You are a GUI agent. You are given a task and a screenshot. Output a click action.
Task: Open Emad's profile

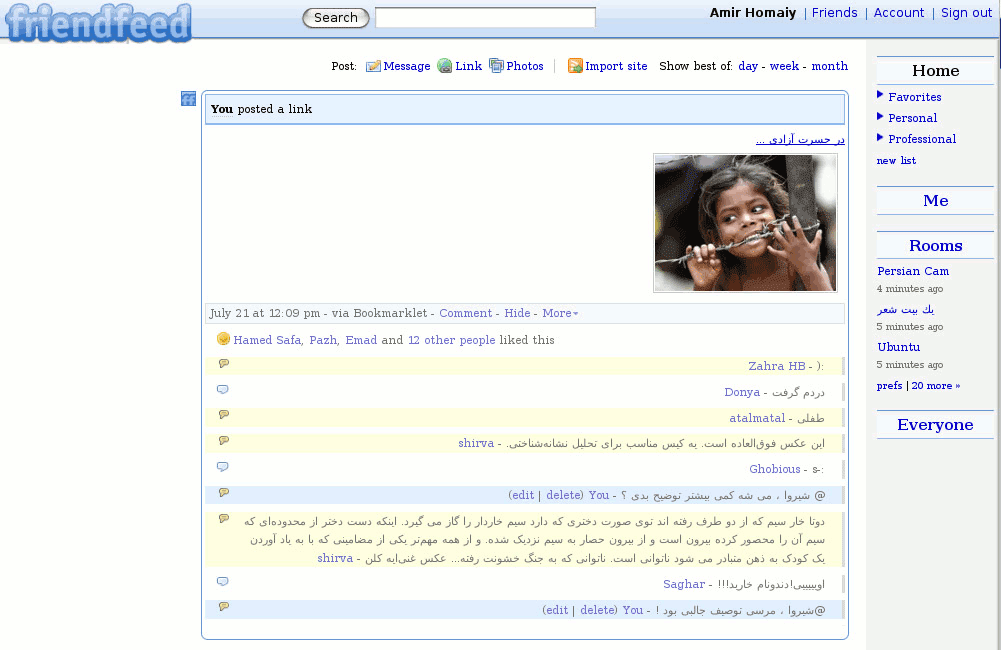point(361,340)
